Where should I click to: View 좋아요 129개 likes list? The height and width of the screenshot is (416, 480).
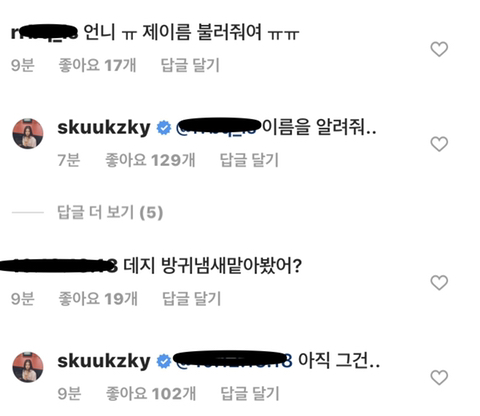pos(150,160)
